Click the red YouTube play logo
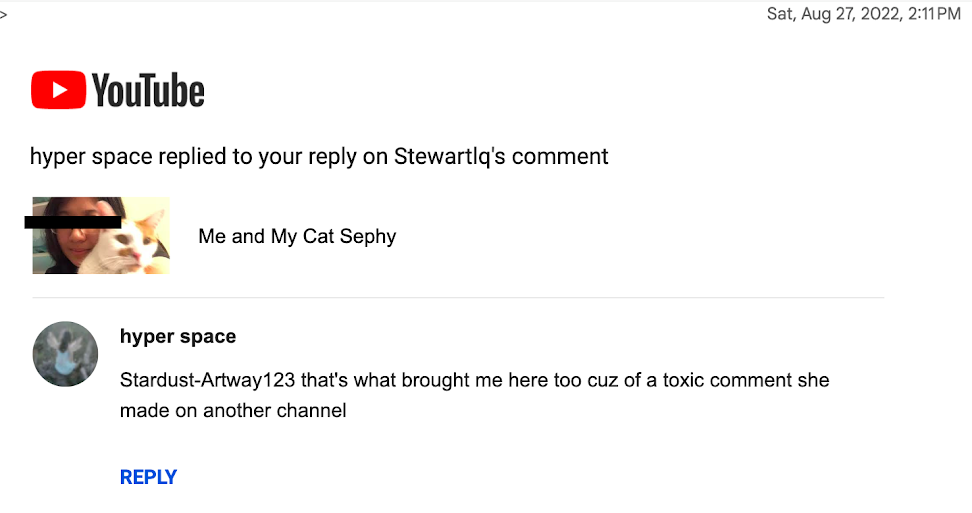 tap(59, 91)
